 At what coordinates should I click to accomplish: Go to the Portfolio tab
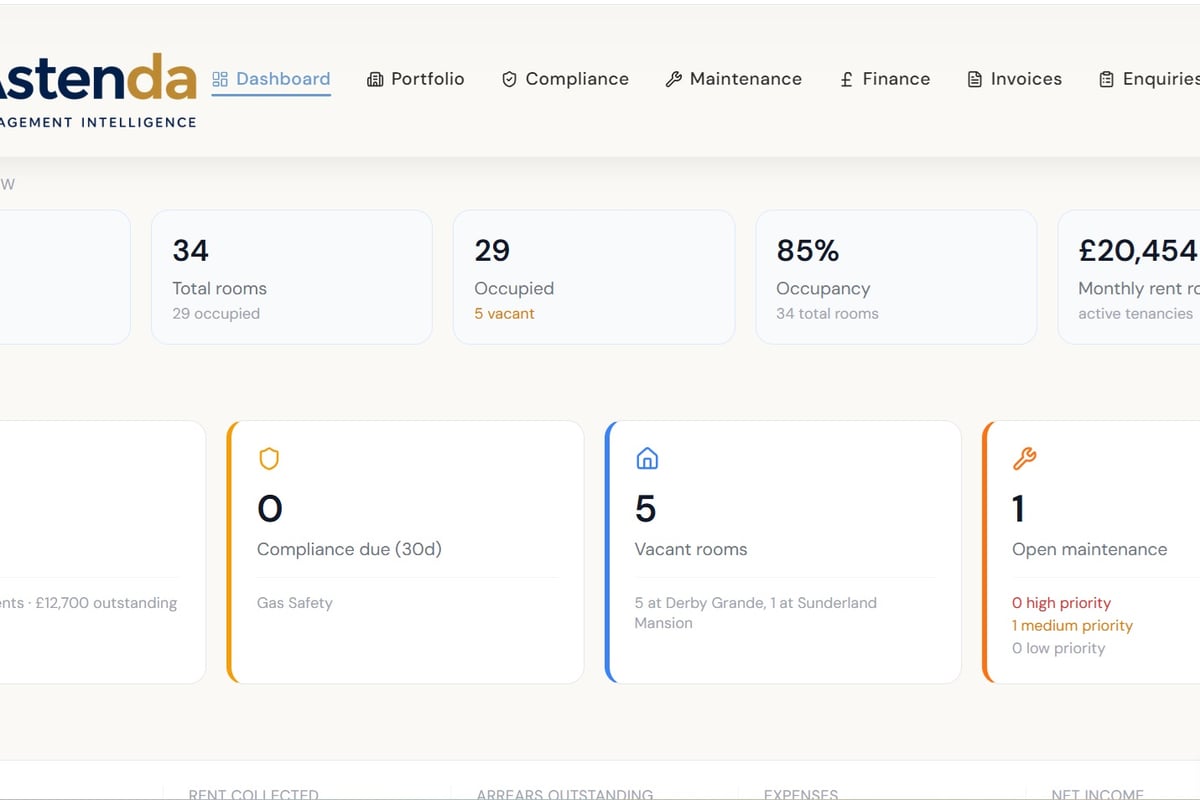click(x=416, y=79)
